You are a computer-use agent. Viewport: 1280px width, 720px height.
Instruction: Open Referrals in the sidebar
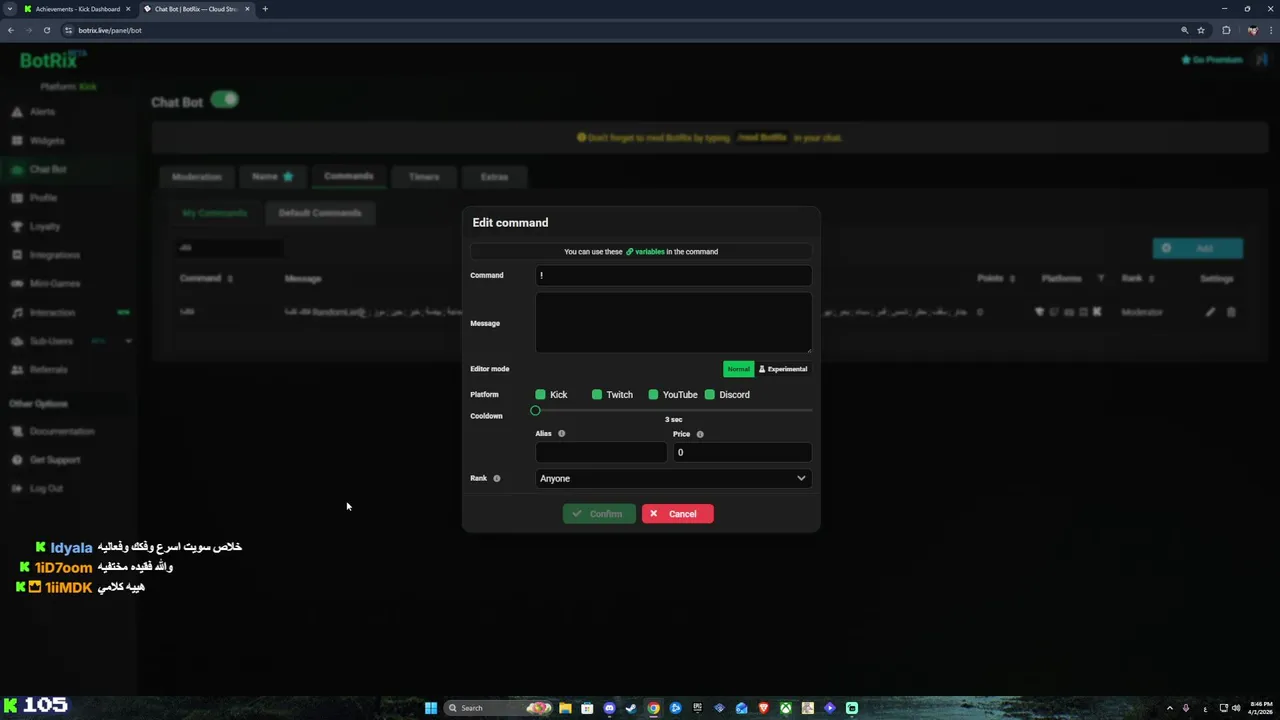(x=48, y=370)
